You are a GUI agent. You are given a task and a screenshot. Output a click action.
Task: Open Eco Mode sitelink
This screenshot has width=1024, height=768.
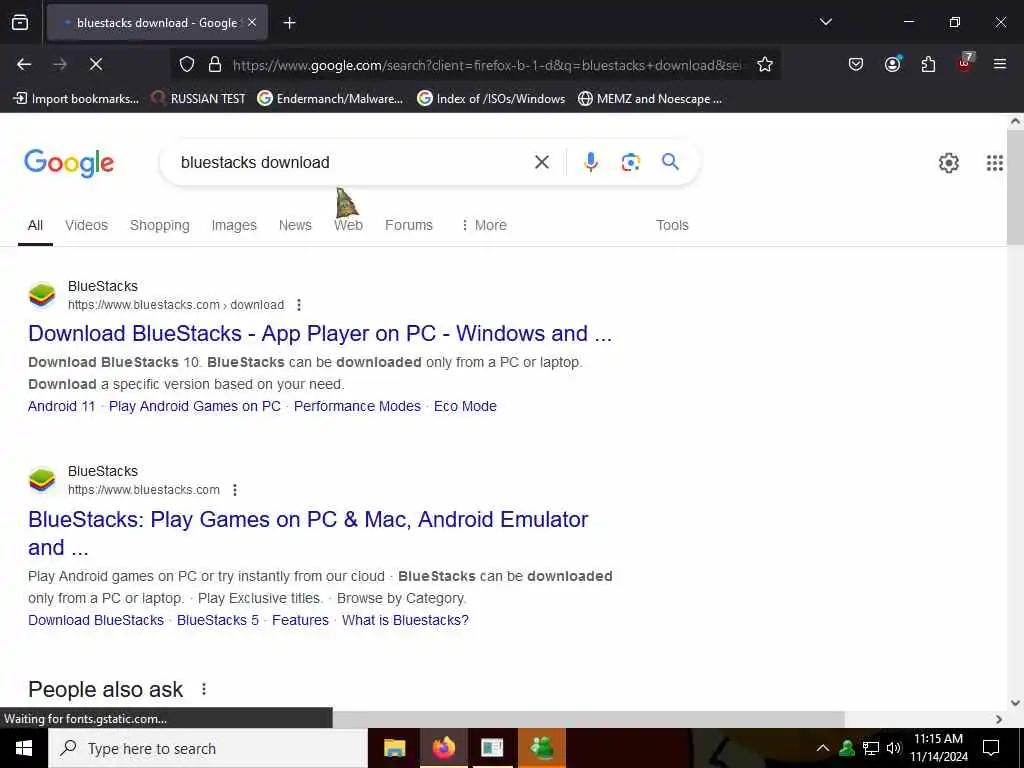tap(465, 406)
